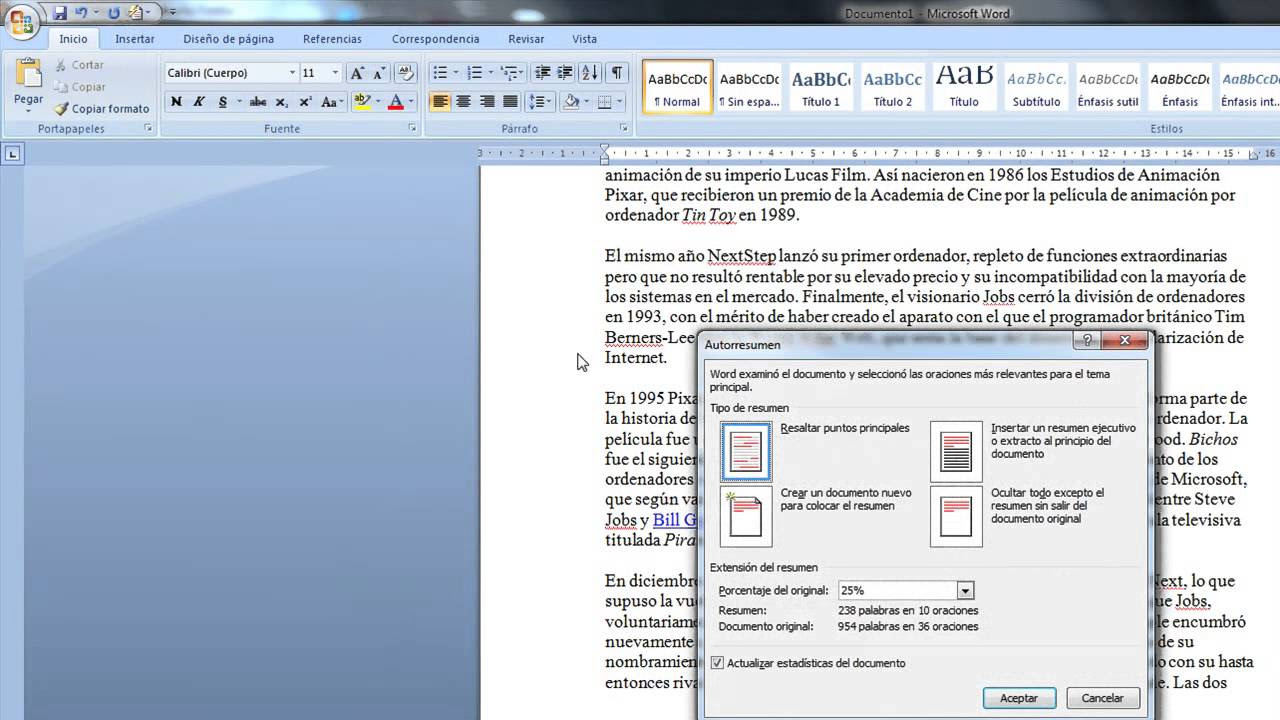1280x720 pixels.
Task: Apply Título 2 style
Action: click(x=893, y=87)
